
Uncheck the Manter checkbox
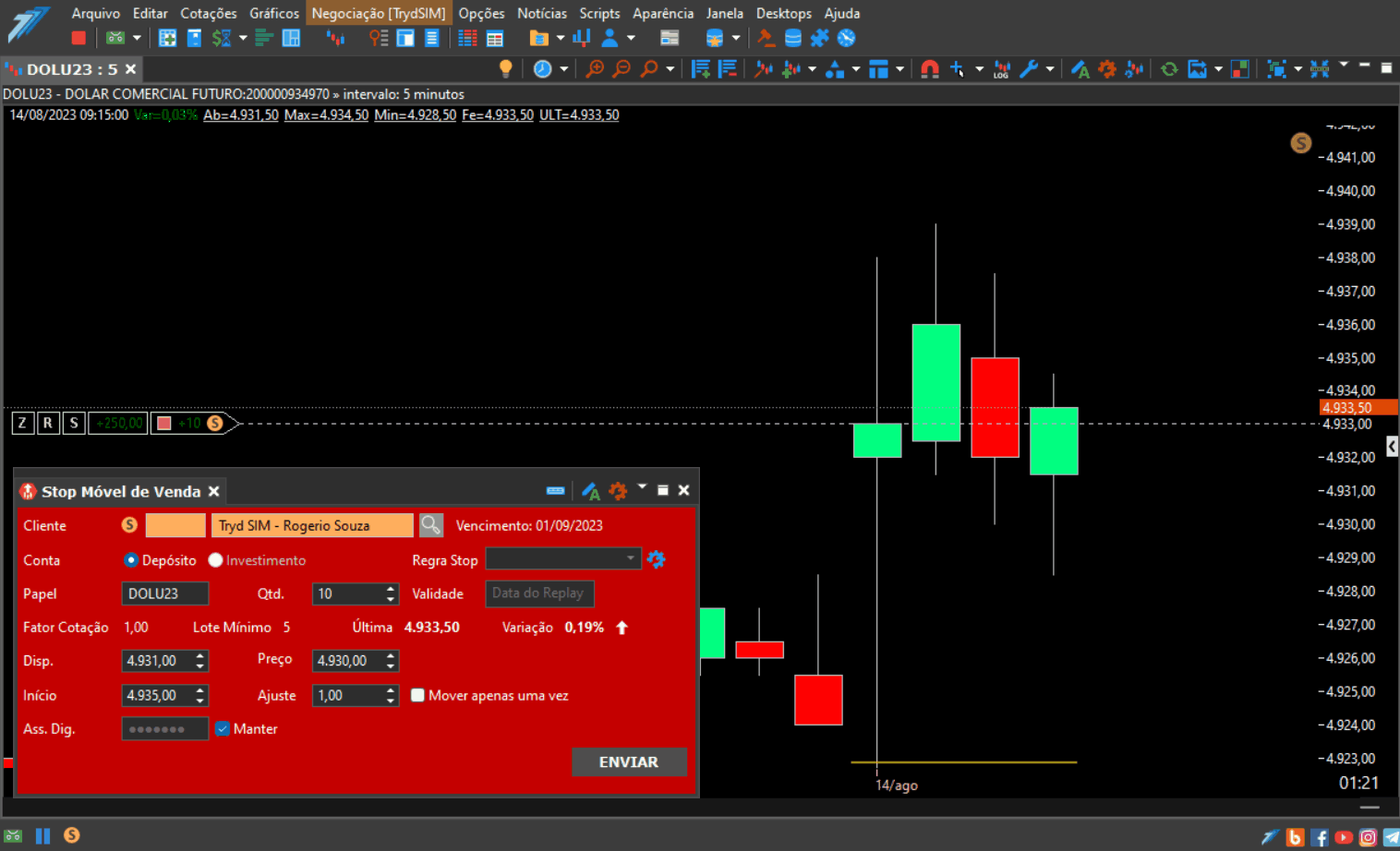(x=223, y=728)
